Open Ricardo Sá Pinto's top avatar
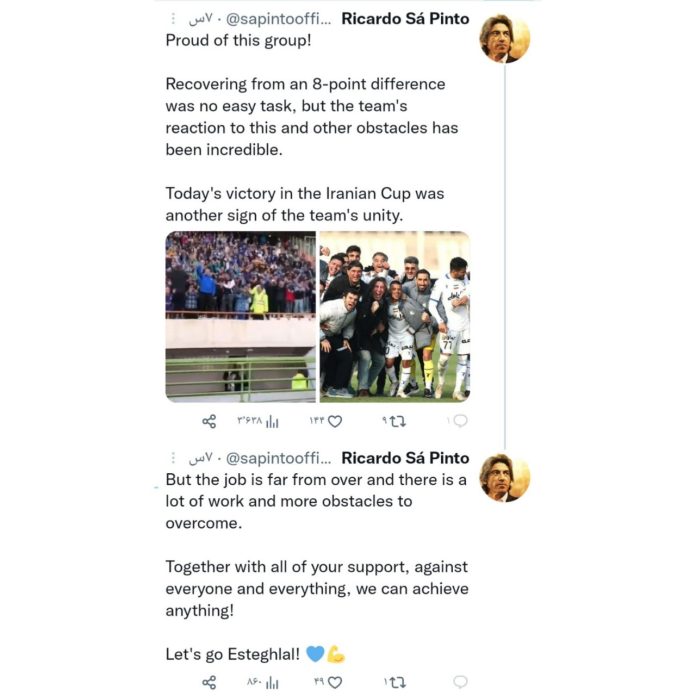Image resolution: width=696 pixels, height=696 pixels. tap(505, 39)
